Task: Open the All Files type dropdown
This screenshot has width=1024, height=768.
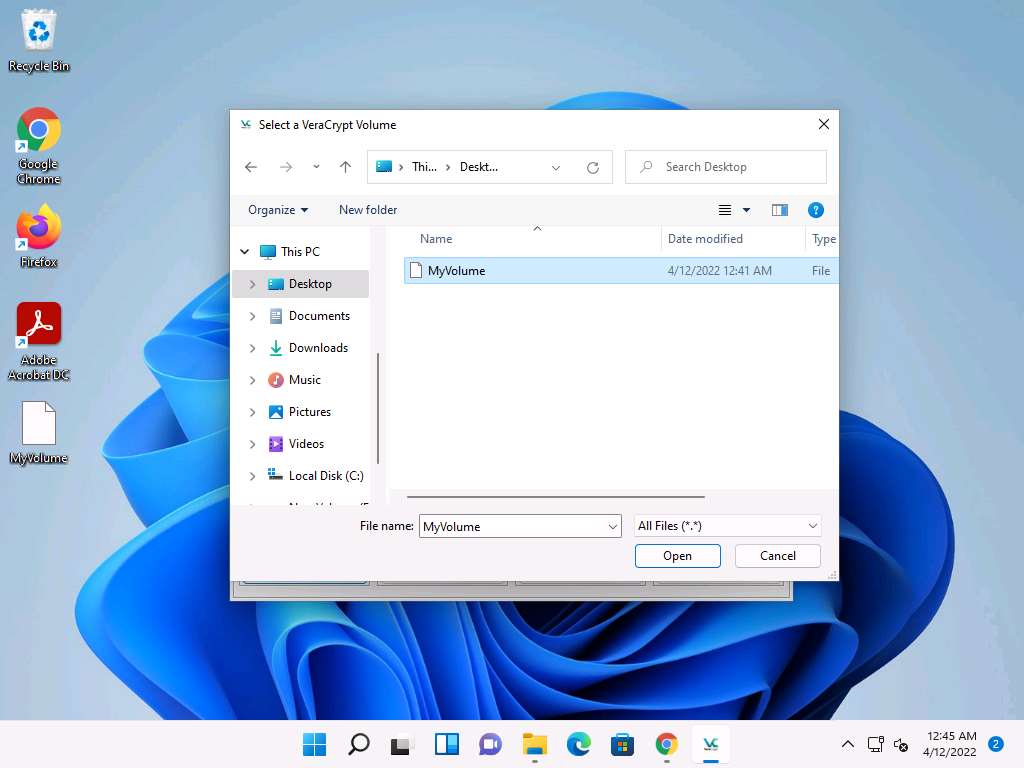Action: click(728, 526)
